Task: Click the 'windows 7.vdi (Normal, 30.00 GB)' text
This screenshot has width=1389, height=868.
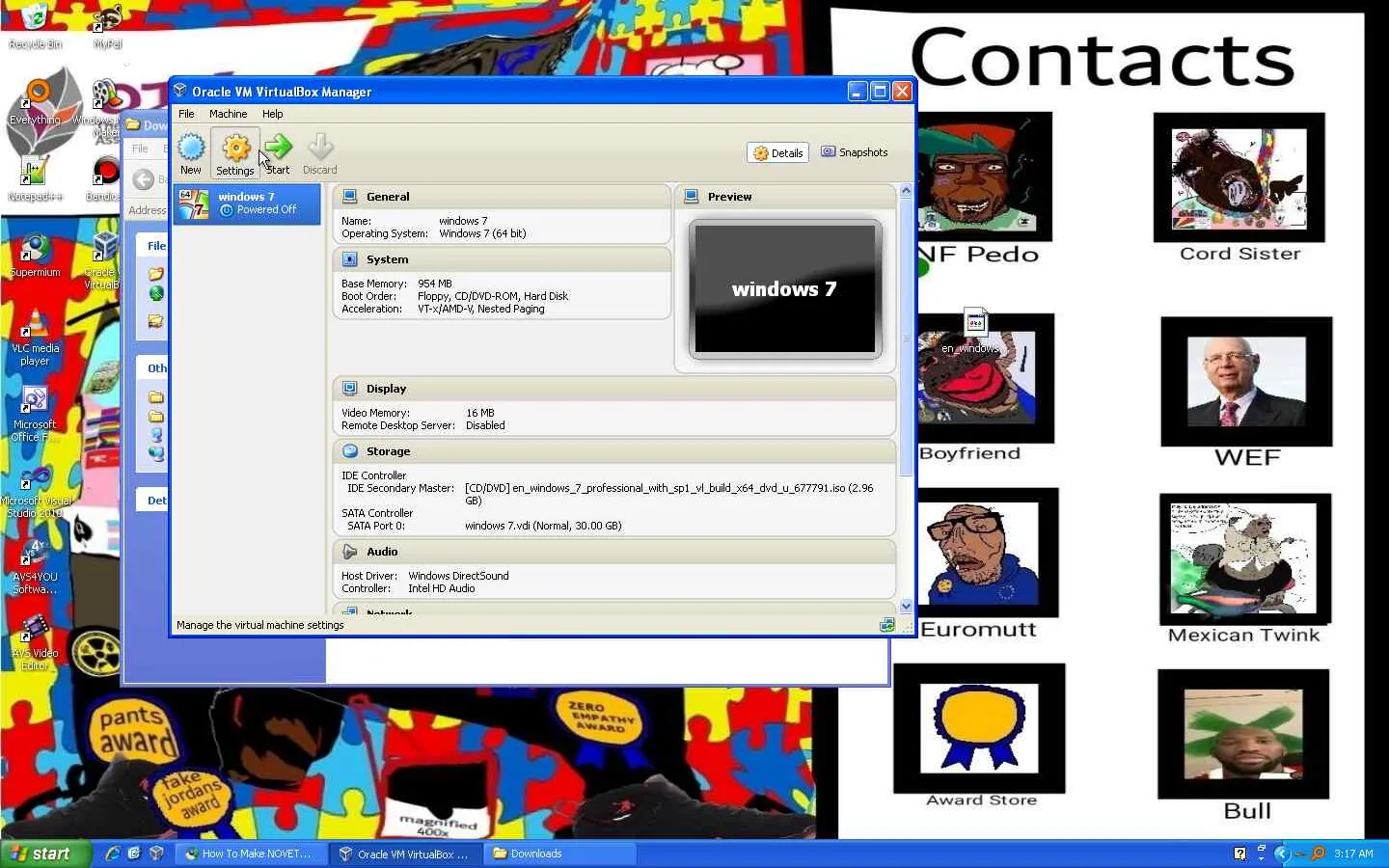Action: [x=543, y=526]
